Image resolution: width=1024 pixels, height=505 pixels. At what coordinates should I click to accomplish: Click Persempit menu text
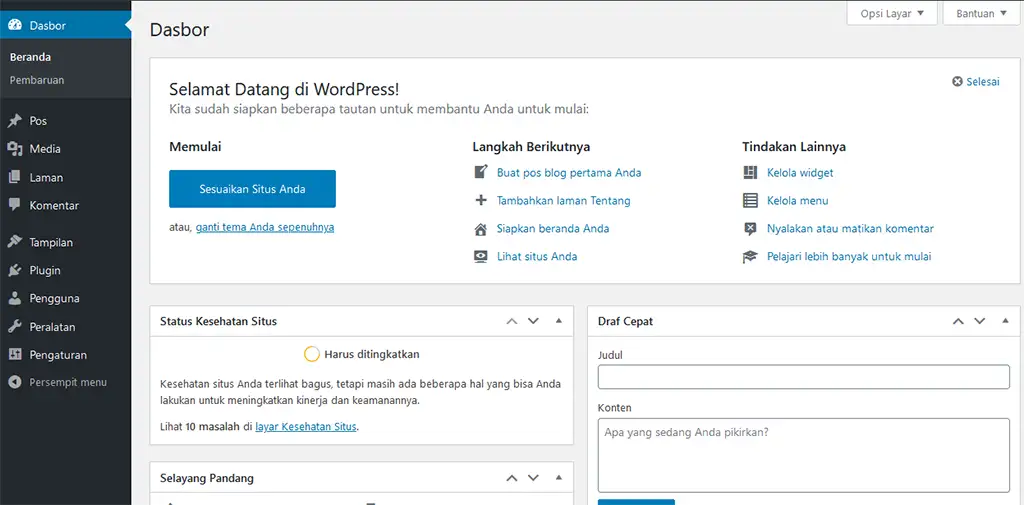(68, 382)
